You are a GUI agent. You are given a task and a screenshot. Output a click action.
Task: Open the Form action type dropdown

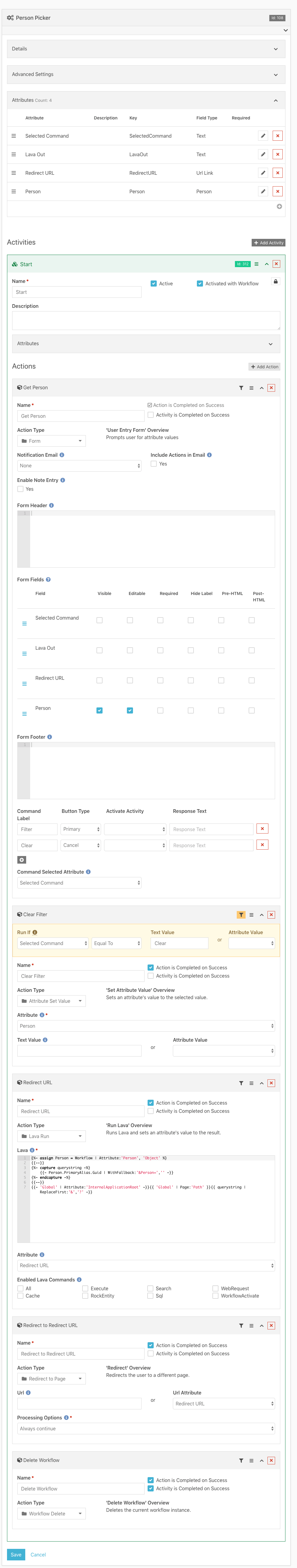51,441
